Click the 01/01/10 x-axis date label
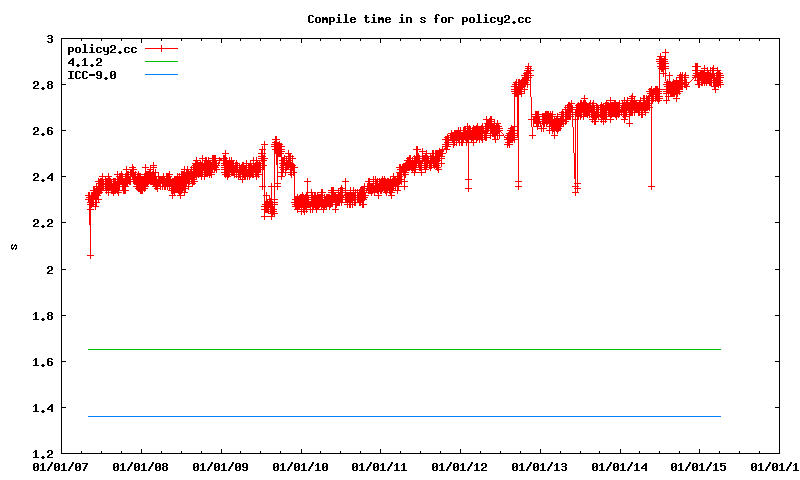This screenshot has height=480, width=800. pos(300,466)
